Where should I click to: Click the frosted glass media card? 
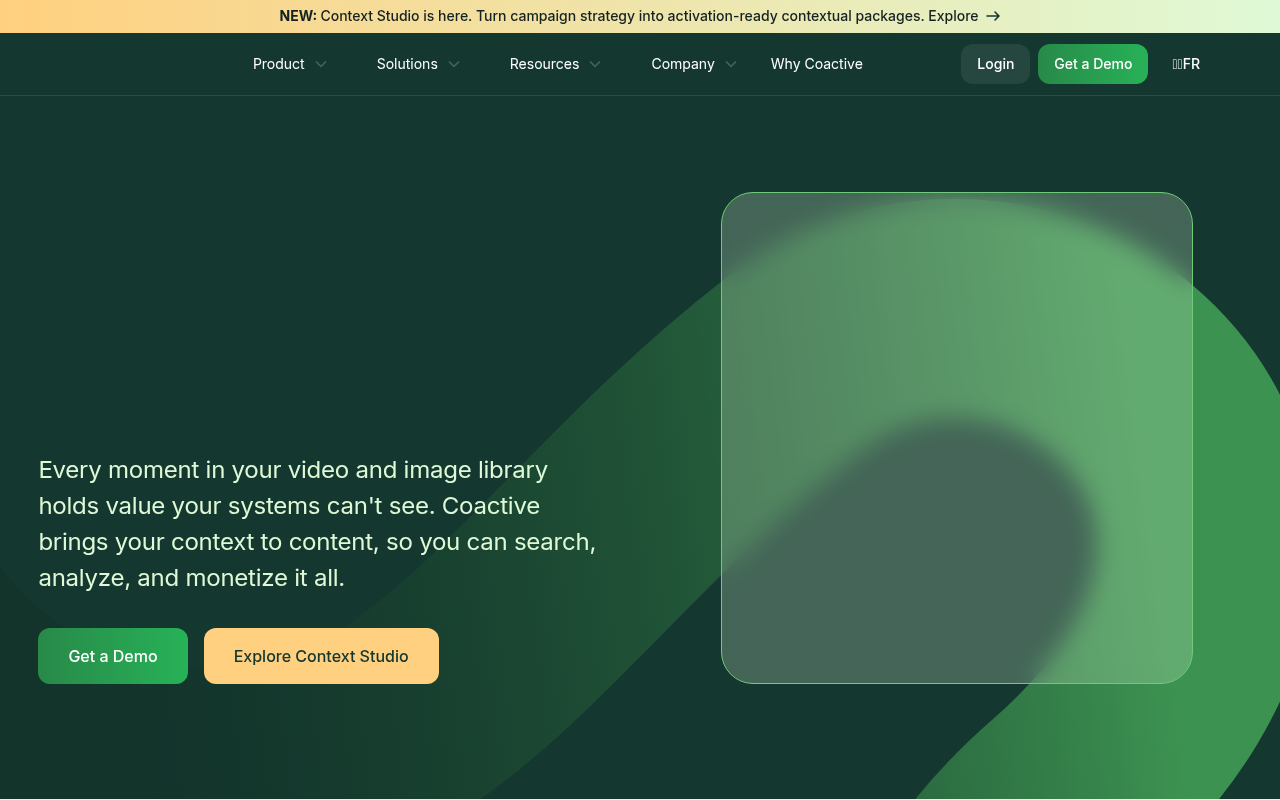pyautogui.click(x=957, y=438)
